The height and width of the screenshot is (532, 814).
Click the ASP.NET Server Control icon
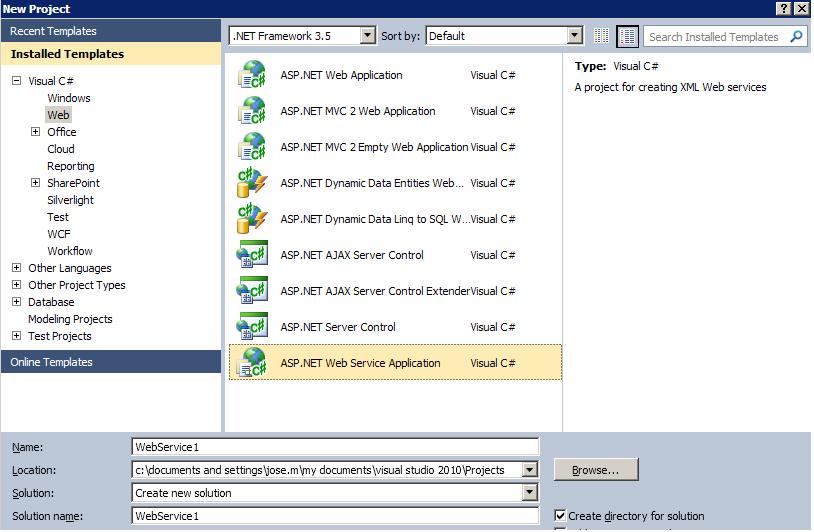click(x=252, y=327)
